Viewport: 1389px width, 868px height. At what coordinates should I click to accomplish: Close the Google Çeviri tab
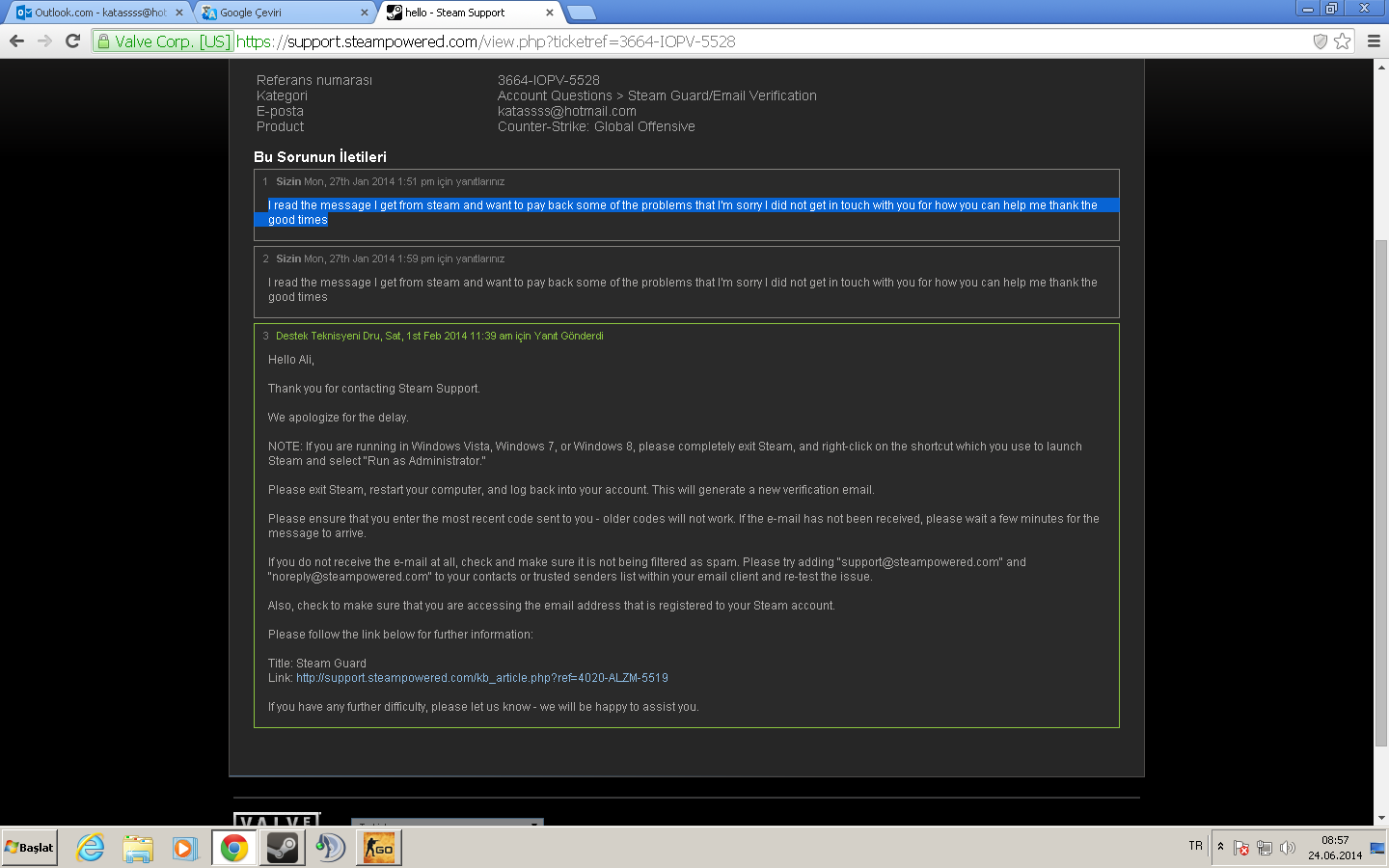tap(364, 13)
